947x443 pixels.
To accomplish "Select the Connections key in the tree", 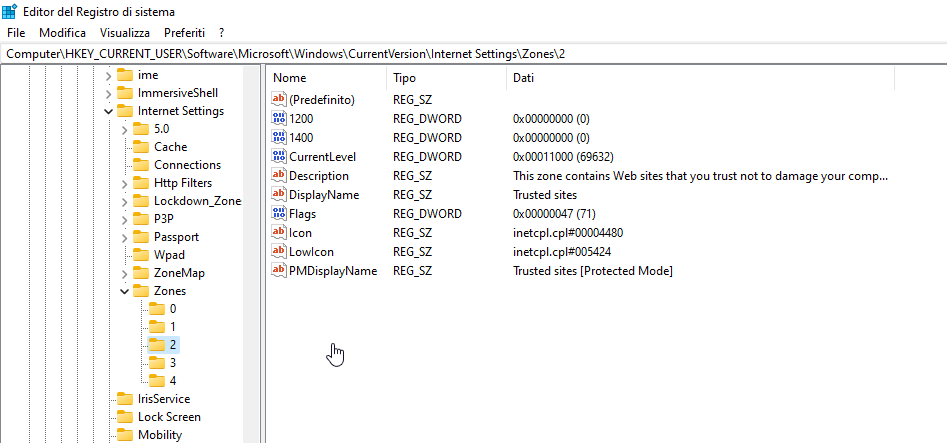I will click(187, 165).
